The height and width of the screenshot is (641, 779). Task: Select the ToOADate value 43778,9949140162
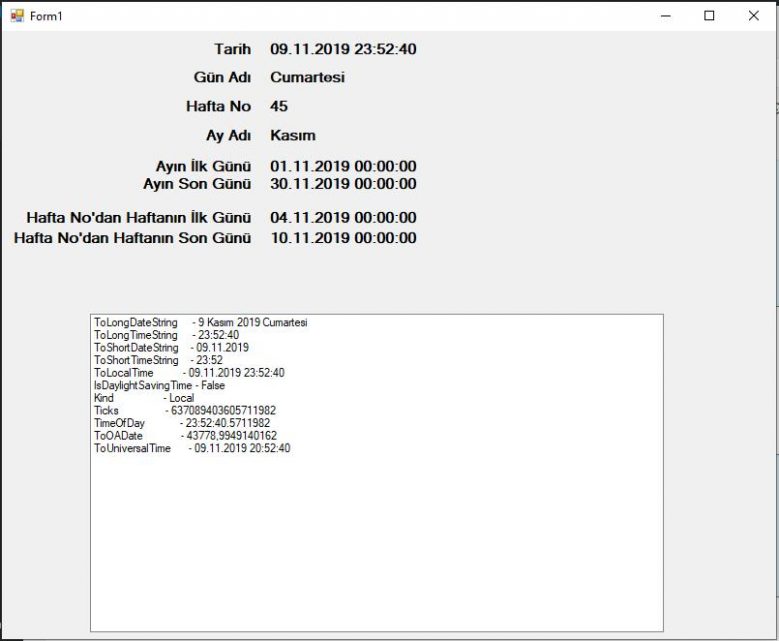(x=232, y=436)
